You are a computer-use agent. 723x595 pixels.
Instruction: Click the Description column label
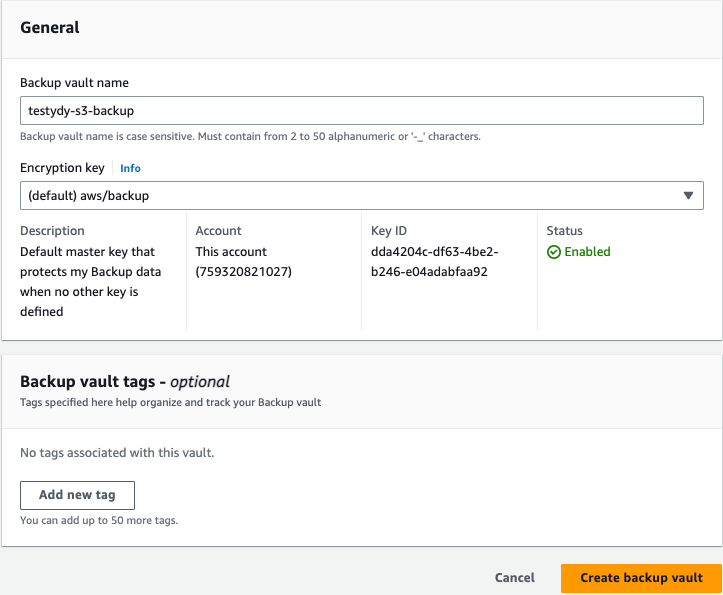click(52, 231)
